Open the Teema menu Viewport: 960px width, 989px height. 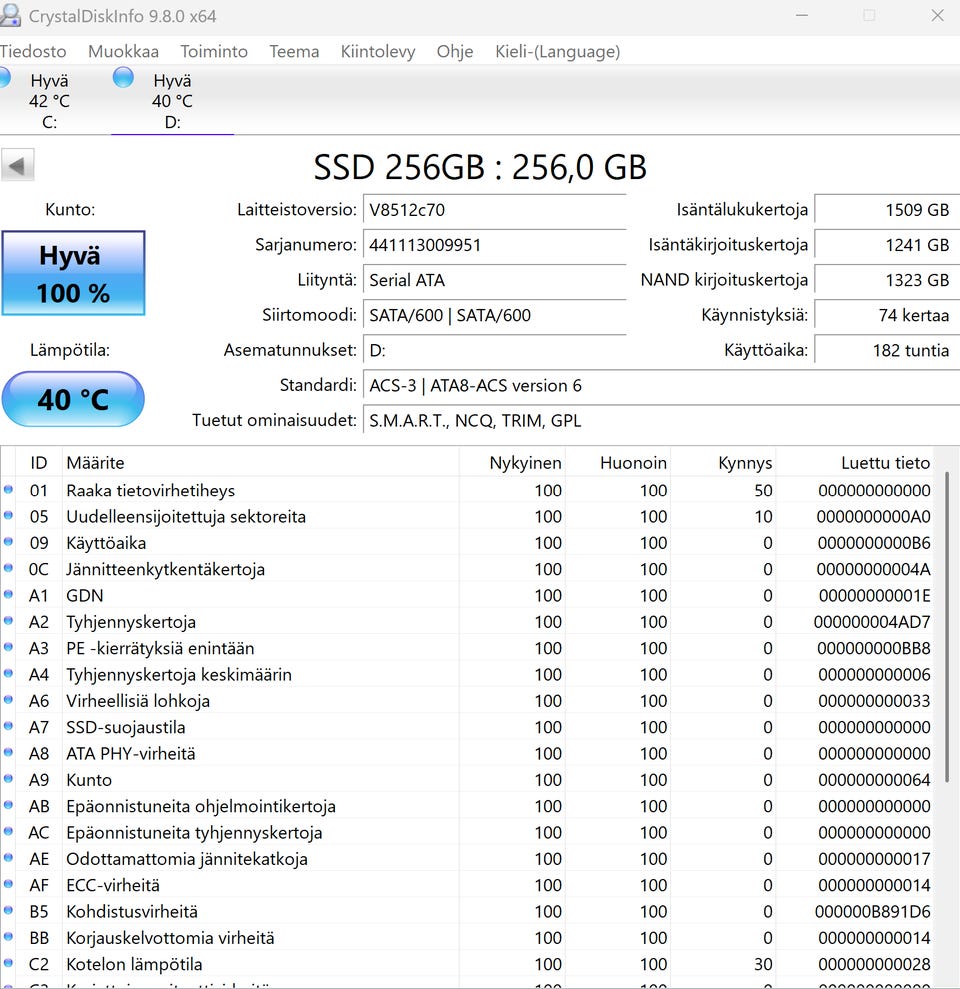[294, 51]
